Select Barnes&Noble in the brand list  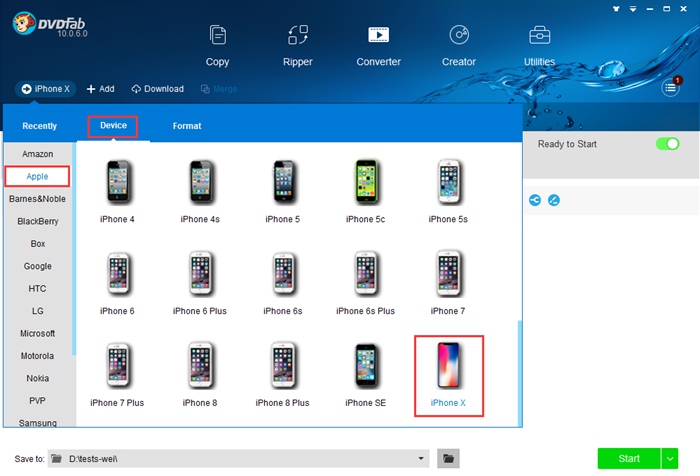(x=38, y=199)
